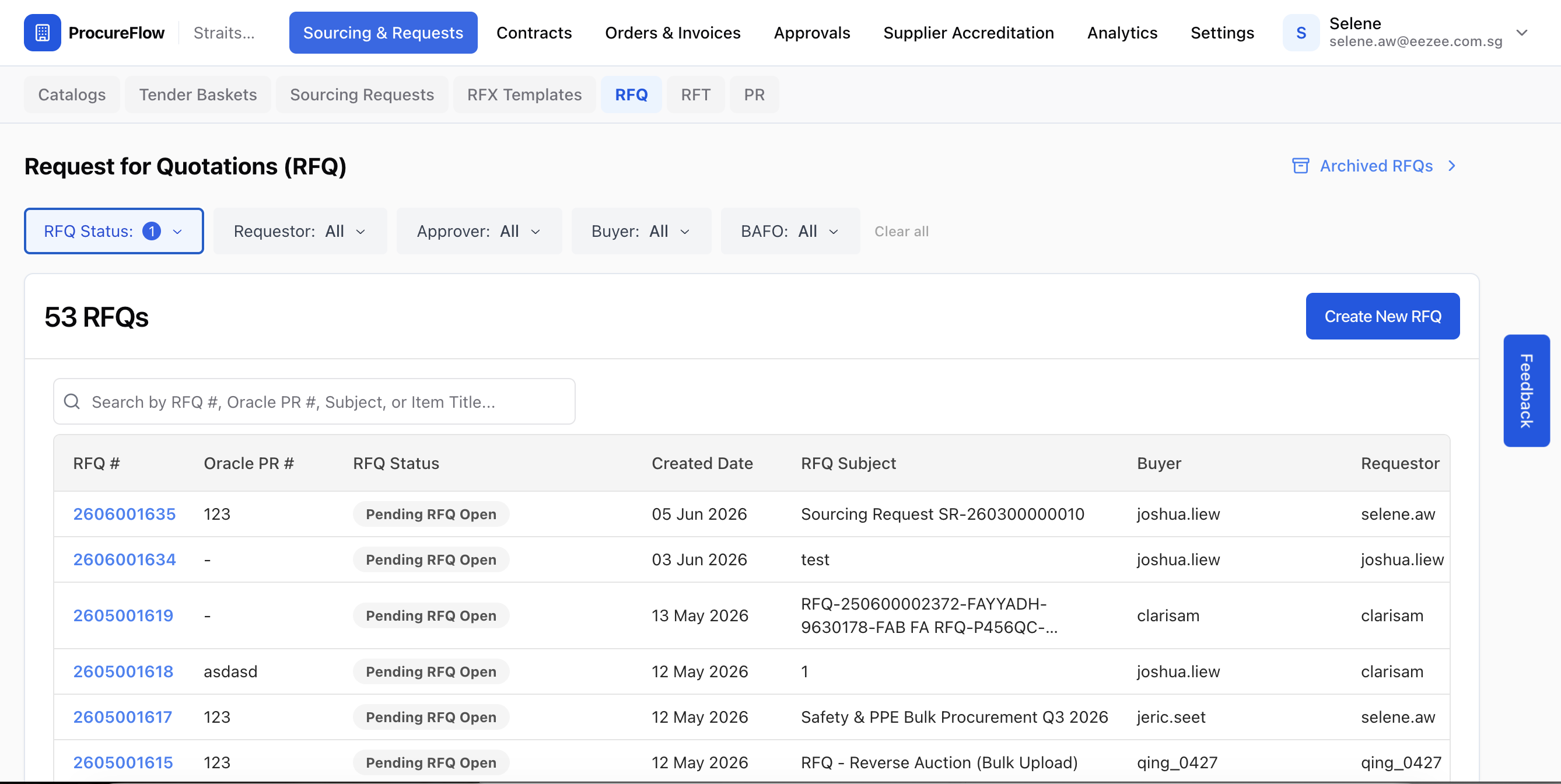Switch to the Sourcing Requests tab
The width and height of the screenshot is (1561, 784).
click(x=362, y=94)
